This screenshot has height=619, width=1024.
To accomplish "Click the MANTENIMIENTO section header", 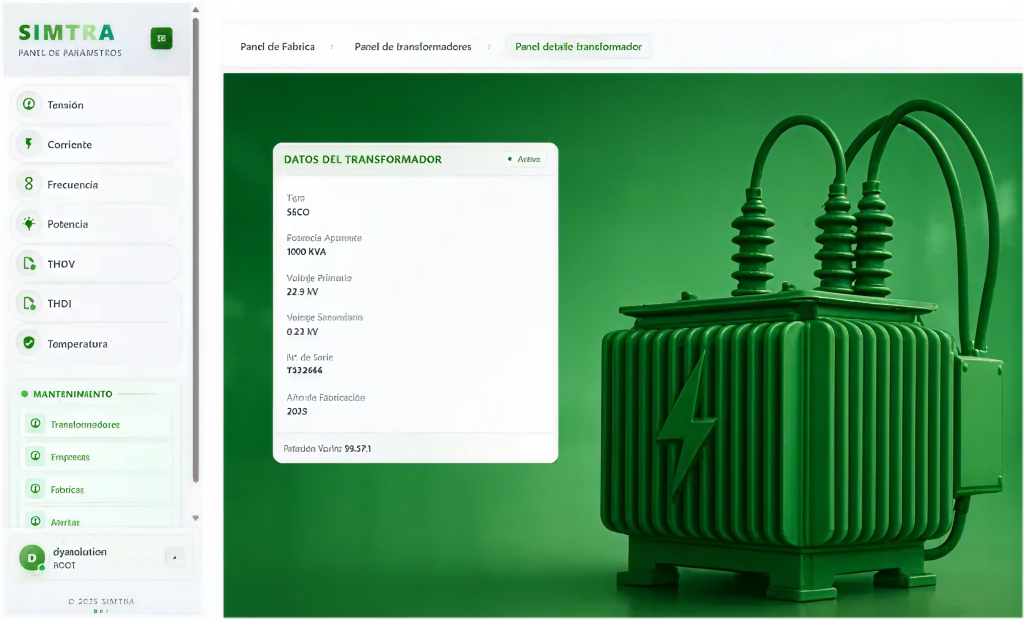I will click(x=72, y=394).
